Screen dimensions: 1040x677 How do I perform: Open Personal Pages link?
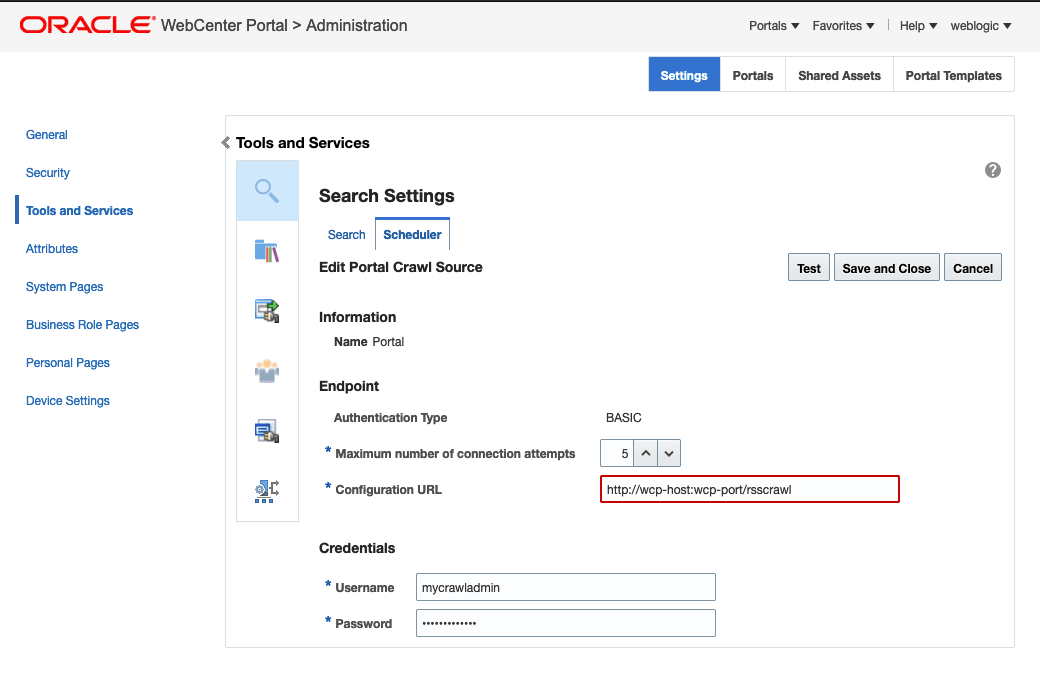point(68,363)
